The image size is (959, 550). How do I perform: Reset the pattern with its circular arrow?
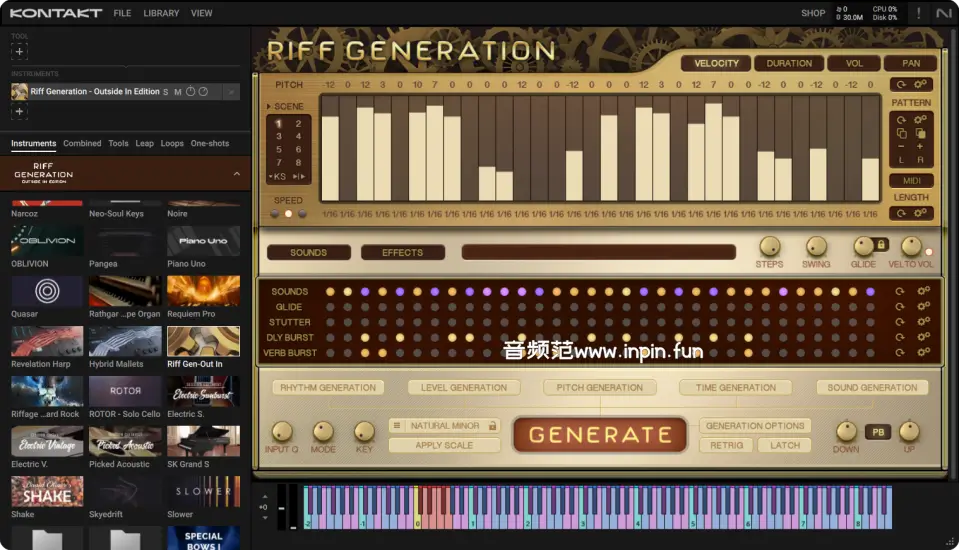coord(901,120)
